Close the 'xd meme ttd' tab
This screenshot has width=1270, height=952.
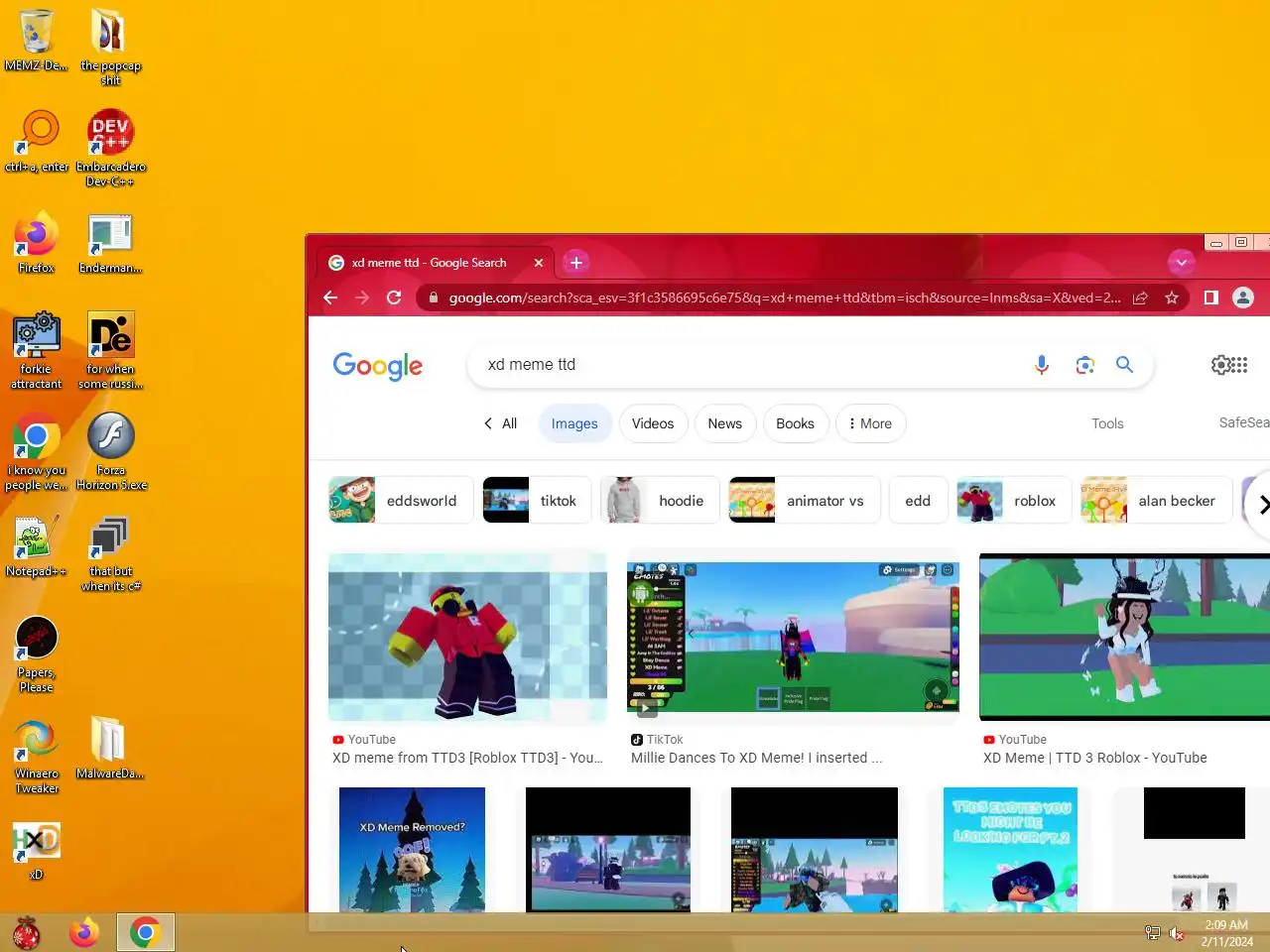[539, 263]
